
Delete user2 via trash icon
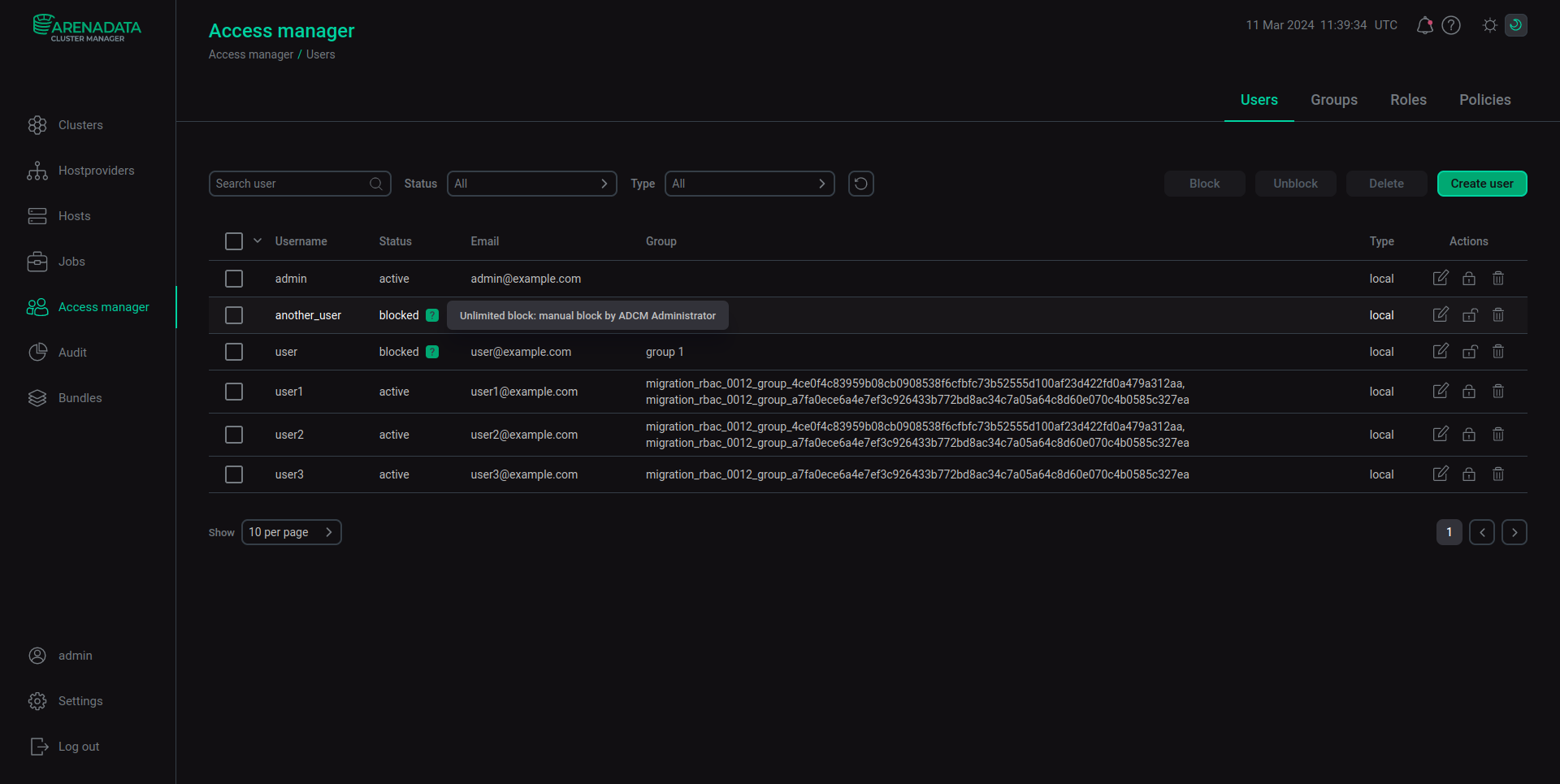(x=1498, y=434)
